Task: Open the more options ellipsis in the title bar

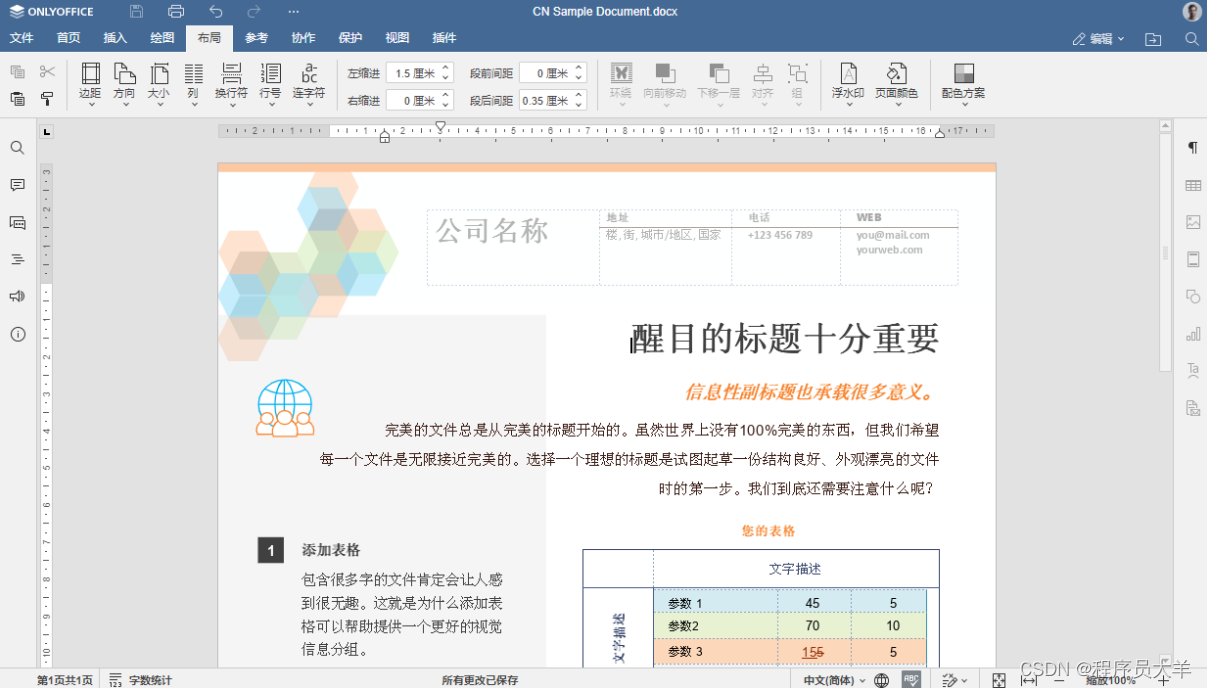Action: [x=293, y=12]
